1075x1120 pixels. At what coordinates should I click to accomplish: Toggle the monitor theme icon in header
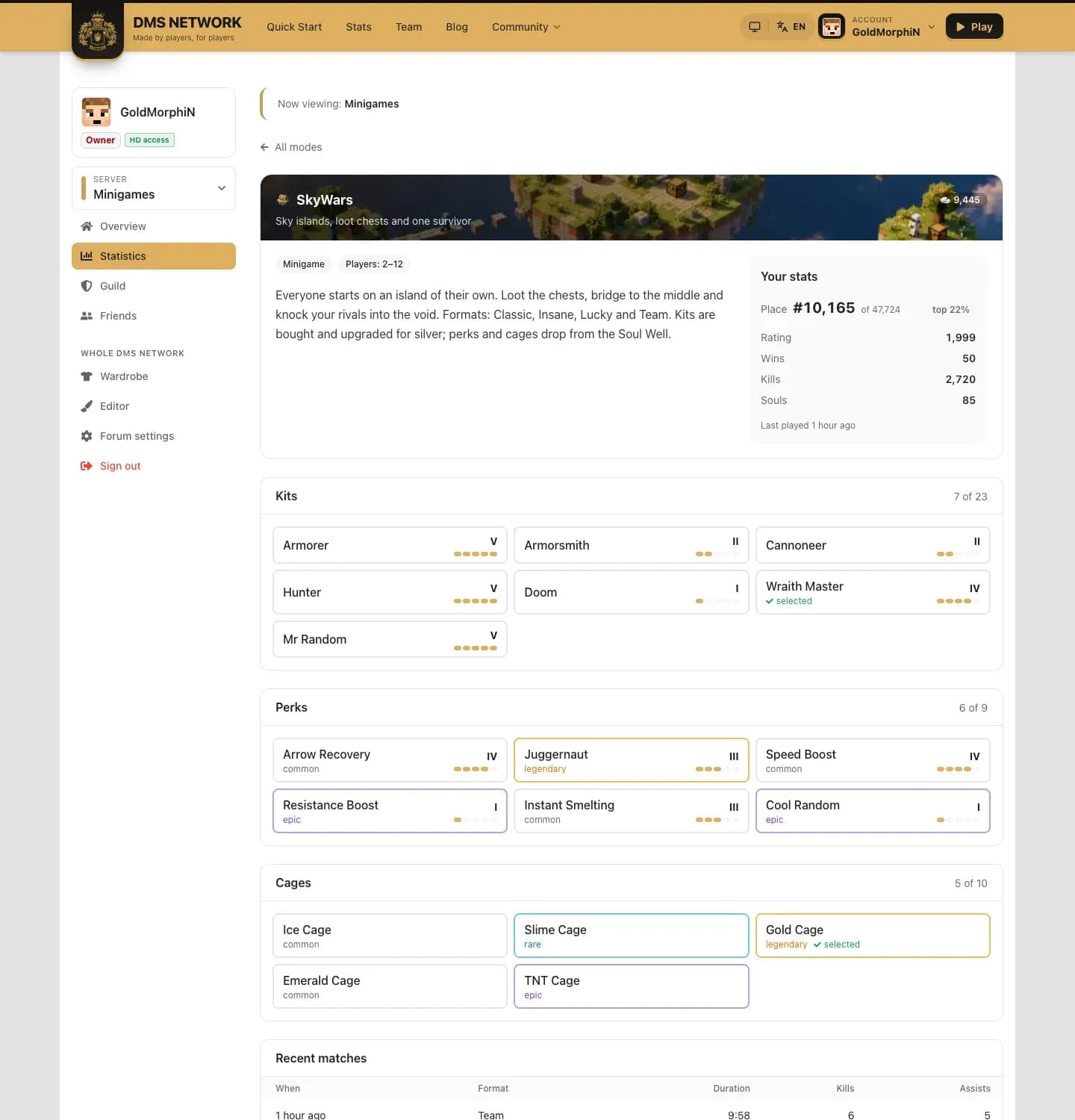point(755,27)
